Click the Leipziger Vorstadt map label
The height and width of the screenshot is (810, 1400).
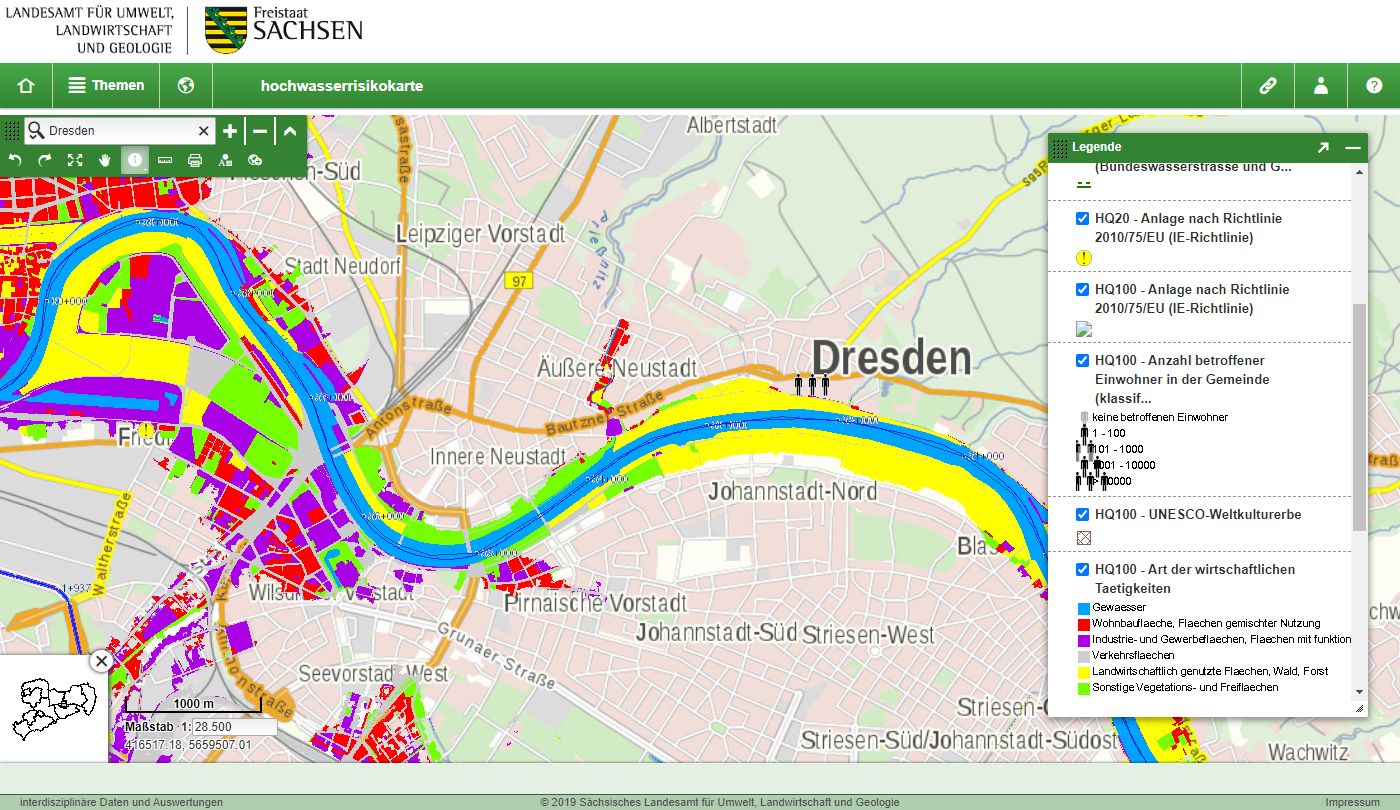tap(480, 233)
